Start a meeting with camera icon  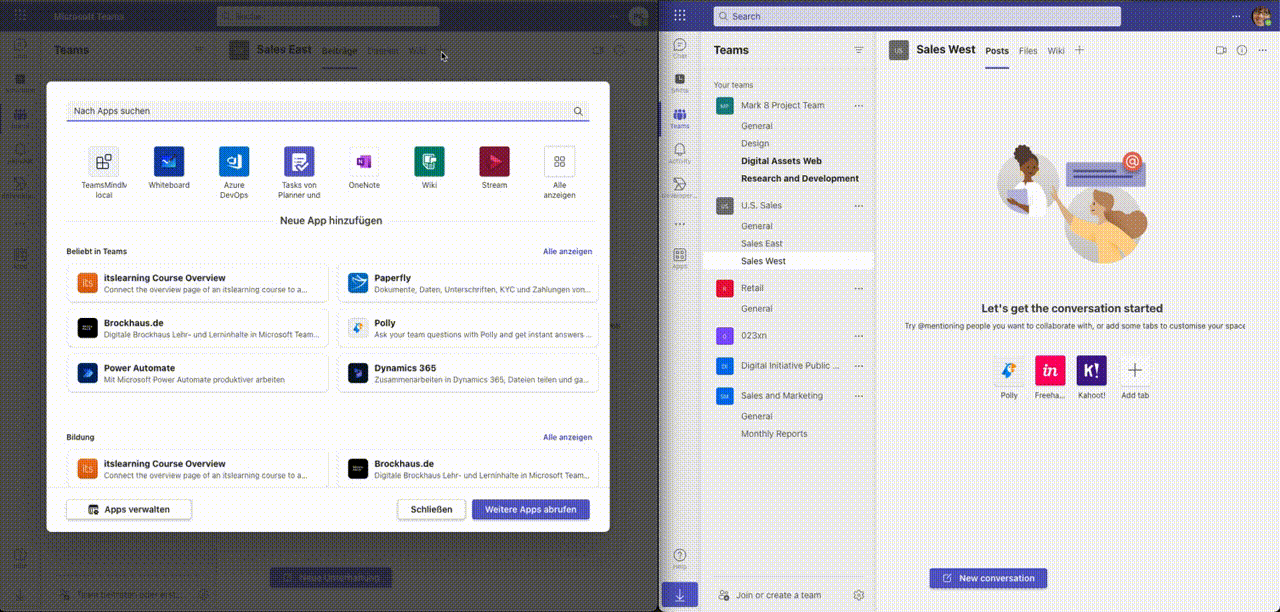(1221, 50)
